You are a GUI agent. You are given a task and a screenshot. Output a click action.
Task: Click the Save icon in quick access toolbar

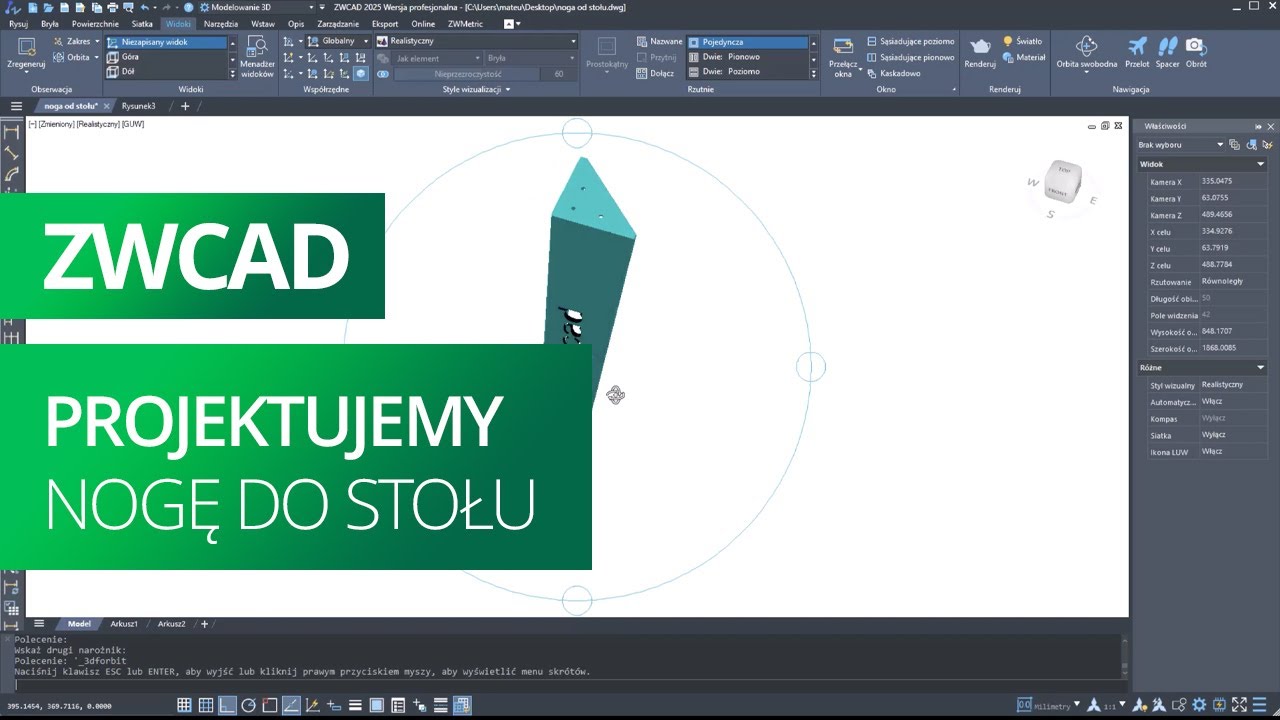tap(67, 7)
